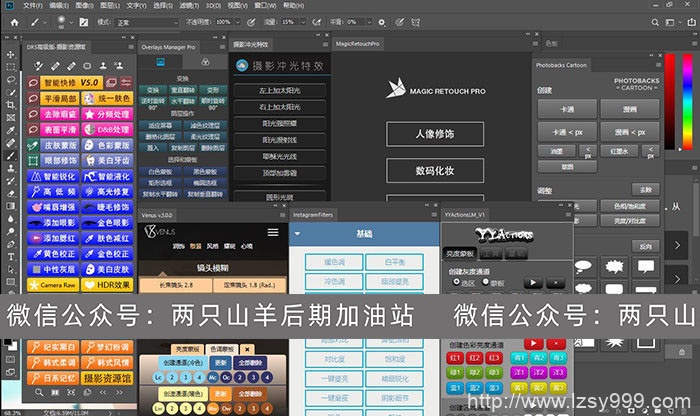Switch to the Photobacks Cartoon tab
The image size is (700, 416).
[564, 65]
